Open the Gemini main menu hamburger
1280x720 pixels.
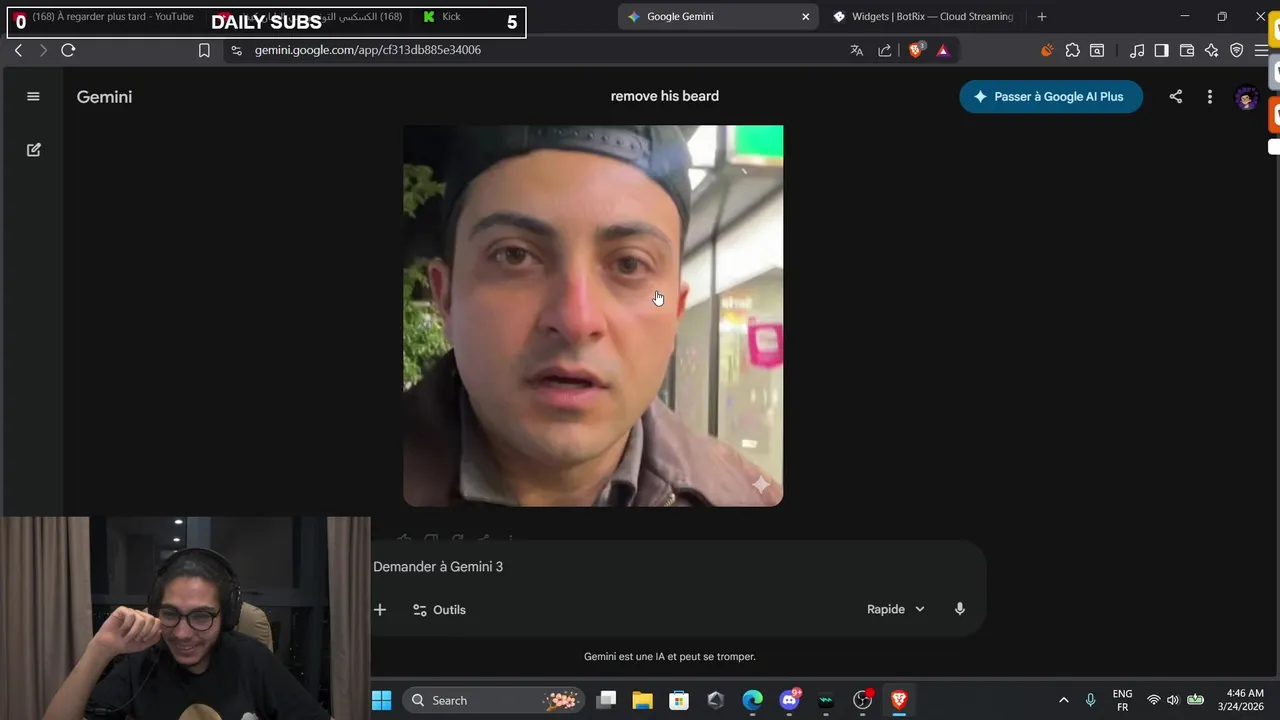coord(33,96)
